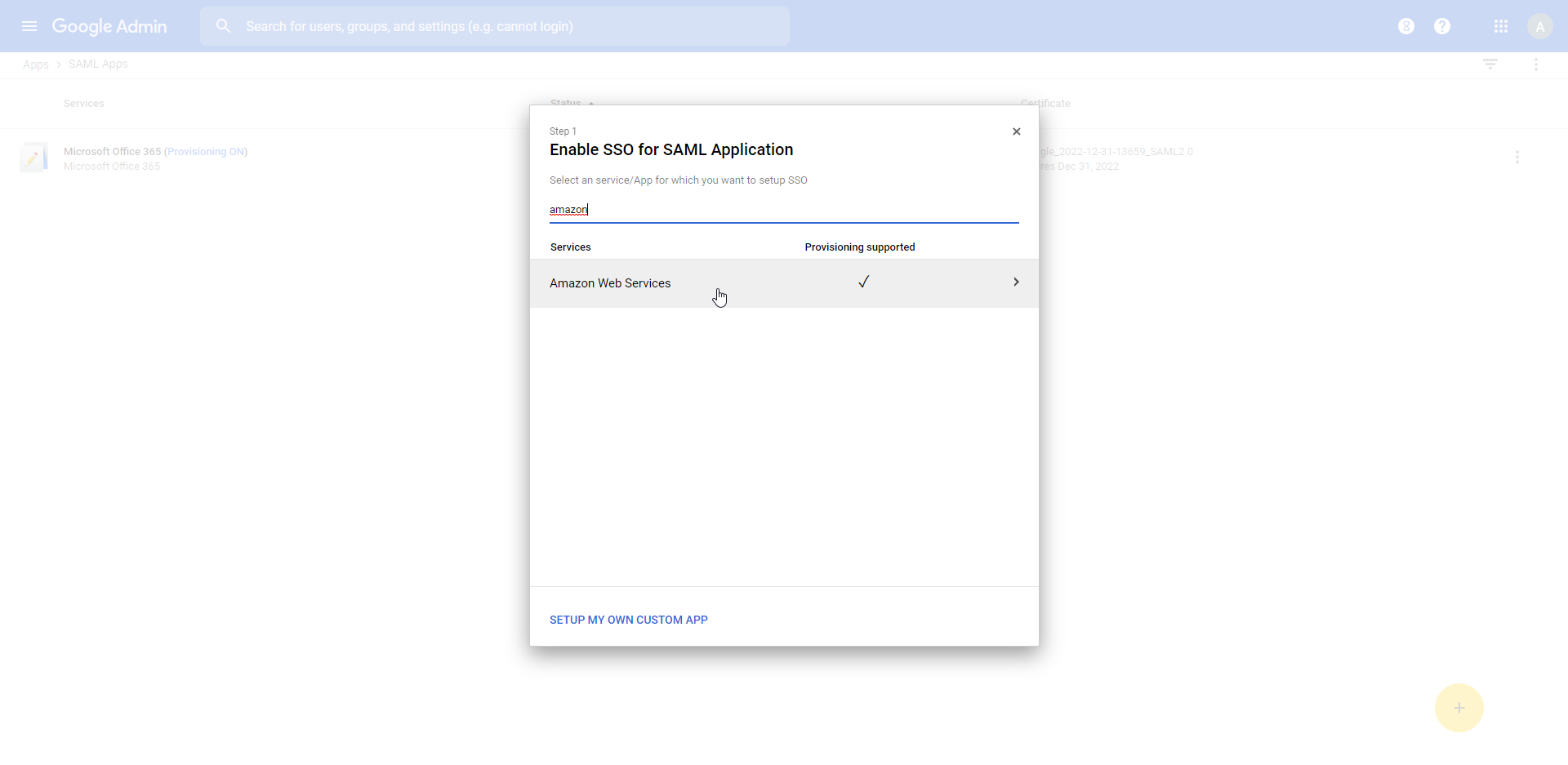The image size is (1568, 765).
Task: Open the Google apps grid launcher
Action: pos(1501,26)
